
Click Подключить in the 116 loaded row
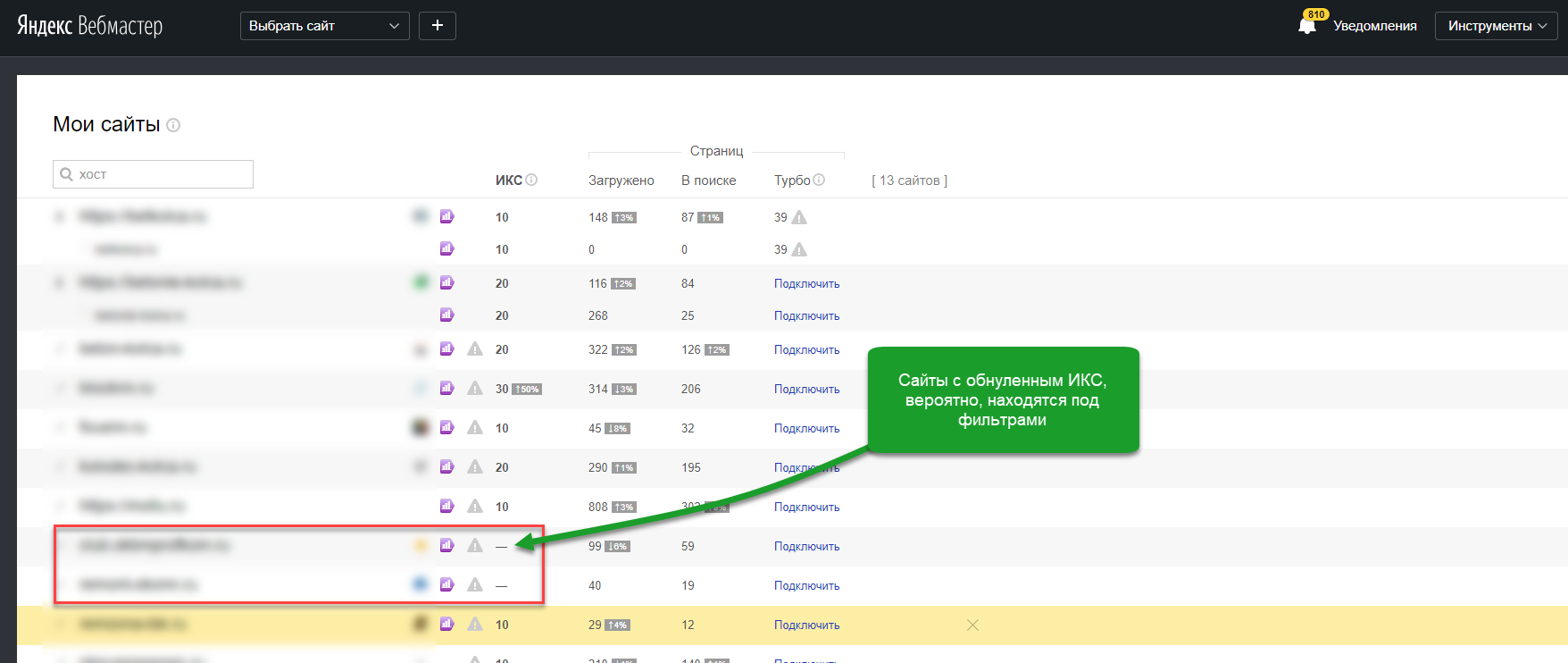click(x=806, y=283)
